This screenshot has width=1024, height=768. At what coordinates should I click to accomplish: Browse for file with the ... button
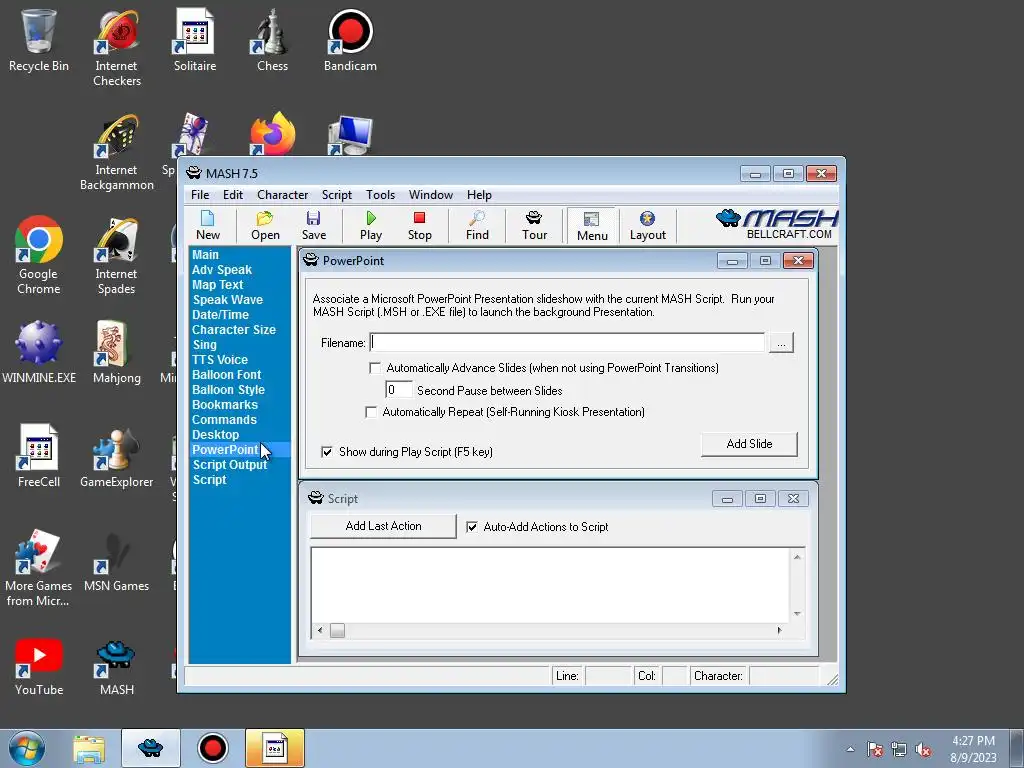point(781,343)
